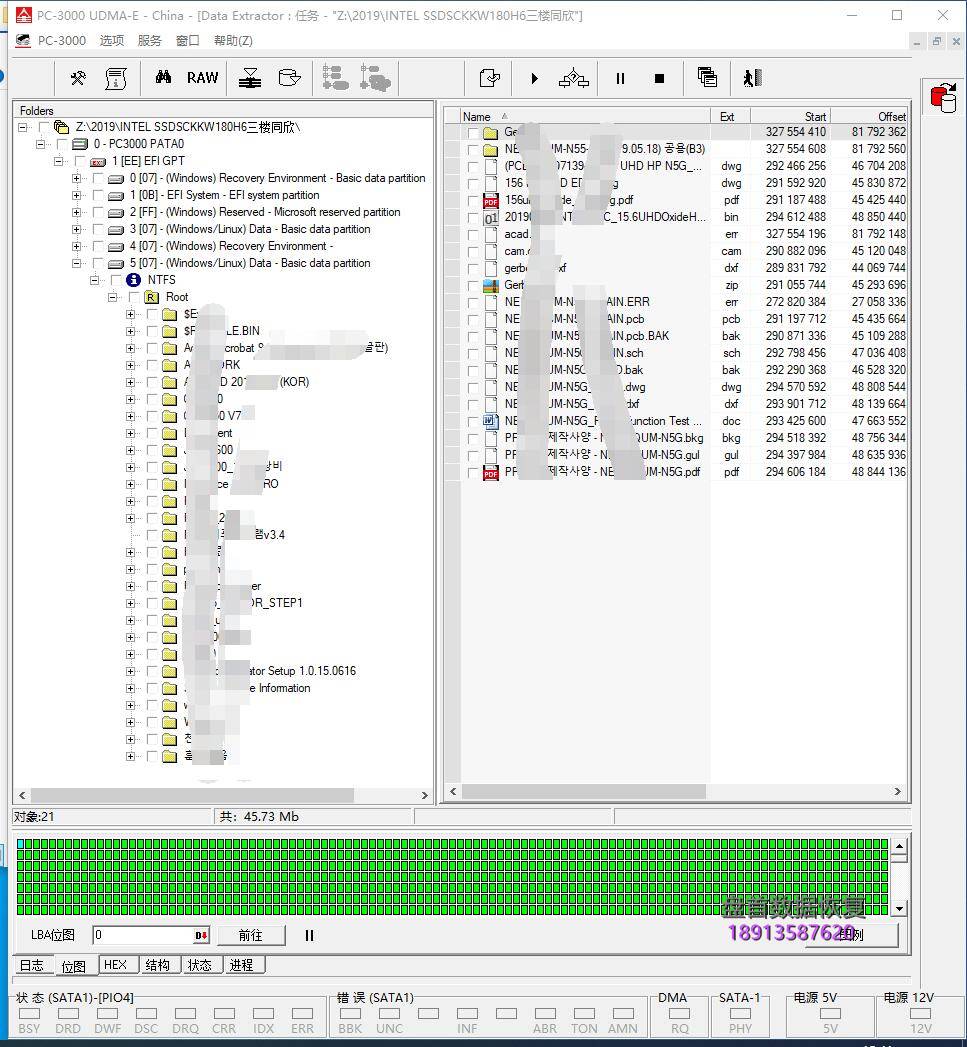Expand partition 3 Basic data partition
This screenshot has width=967, height=1047.
(x=76, y=229)
